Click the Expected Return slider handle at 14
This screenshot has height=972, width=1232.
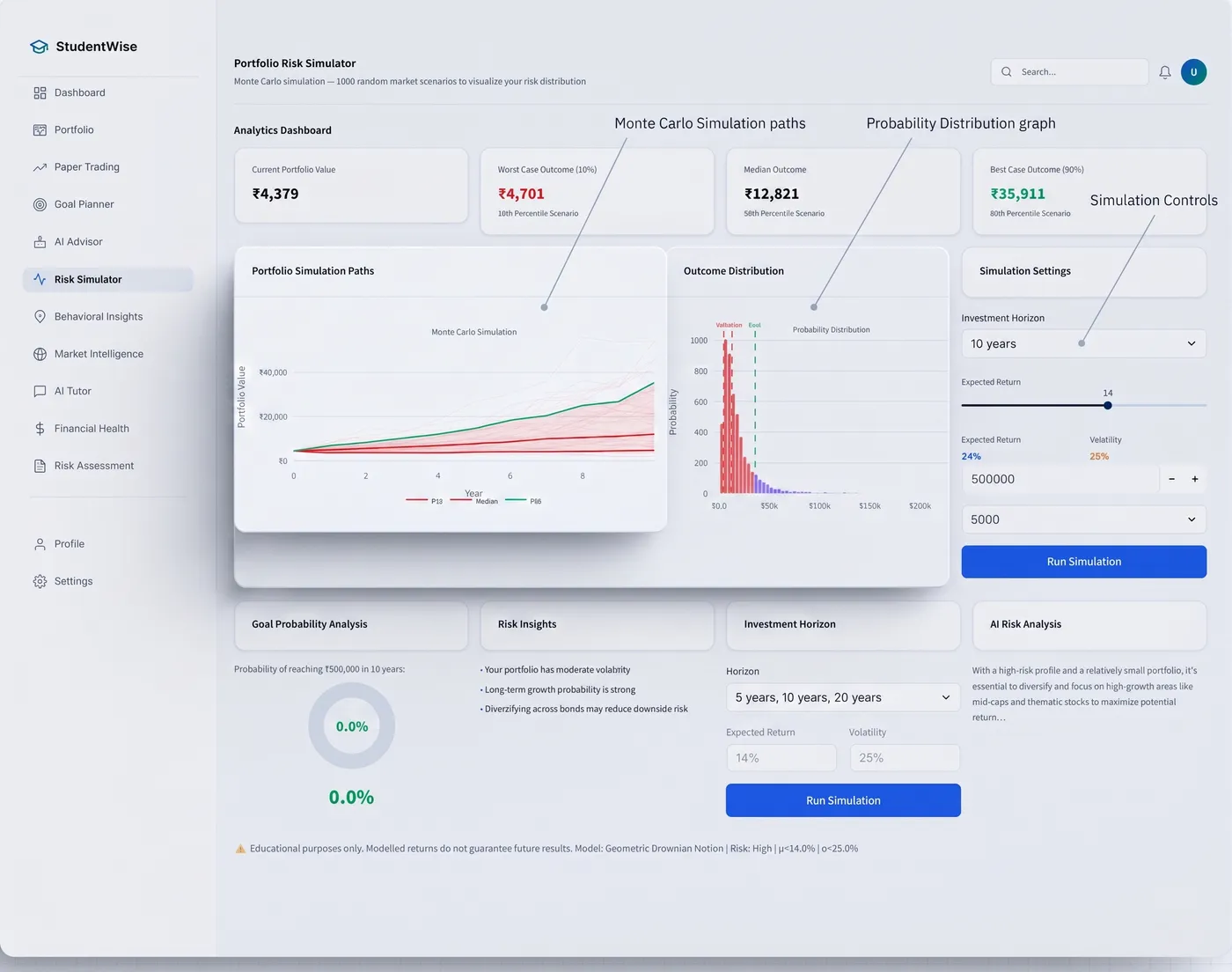coord(1108,406)
